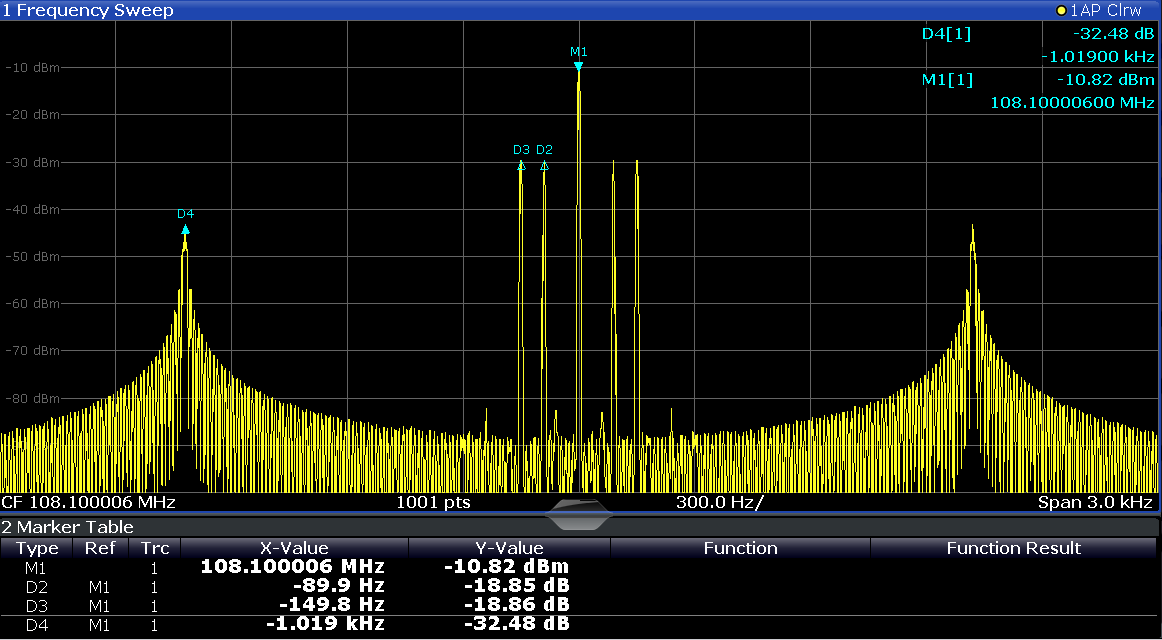This screenshot has width=1162, height=640.
Task: Click the Function Result column header
Action: coord(1013,548)
